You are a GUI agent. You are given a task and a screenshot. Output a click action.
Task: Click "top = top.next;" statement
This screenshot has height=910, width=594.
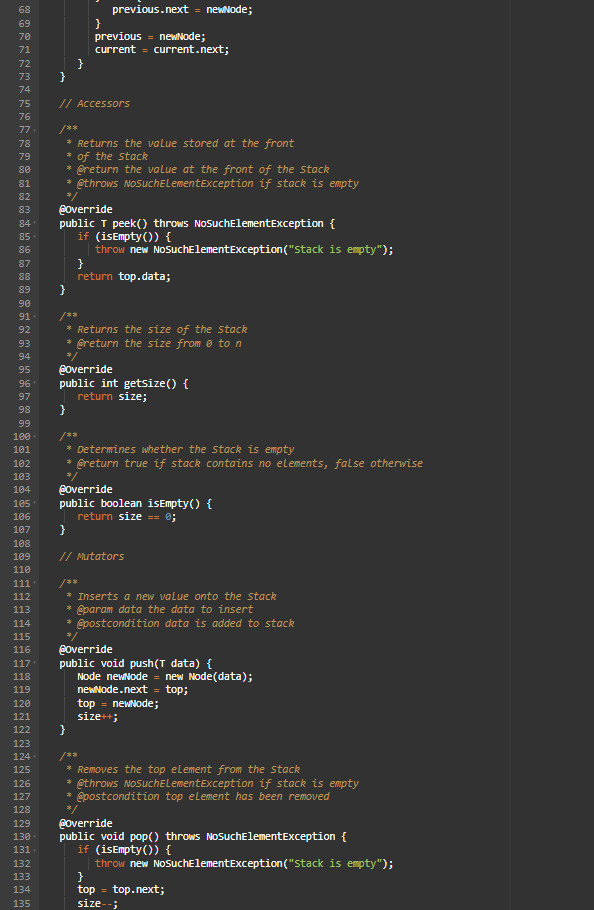click(x=121, y=890)
